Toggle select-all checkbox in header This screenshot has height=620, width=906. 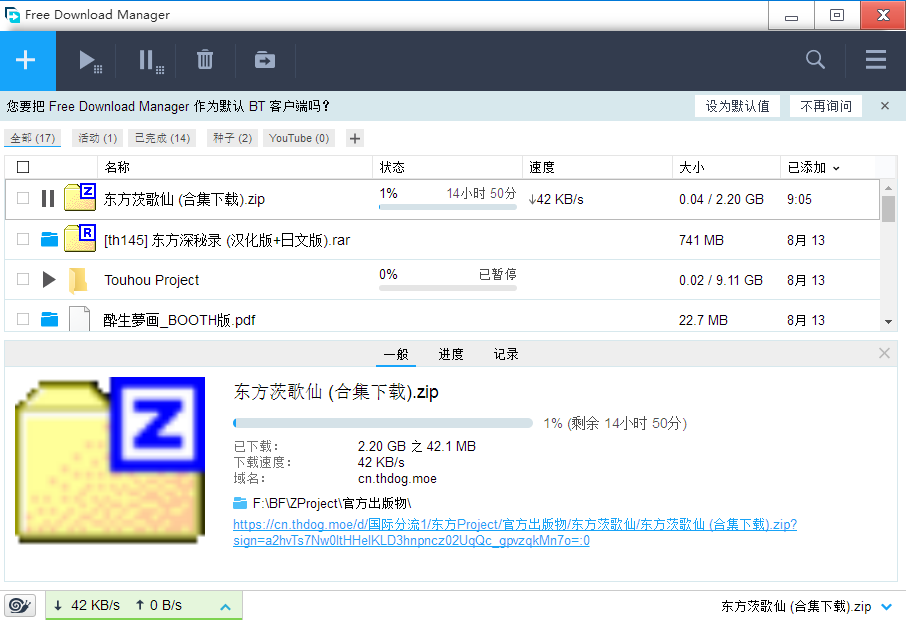23,167
